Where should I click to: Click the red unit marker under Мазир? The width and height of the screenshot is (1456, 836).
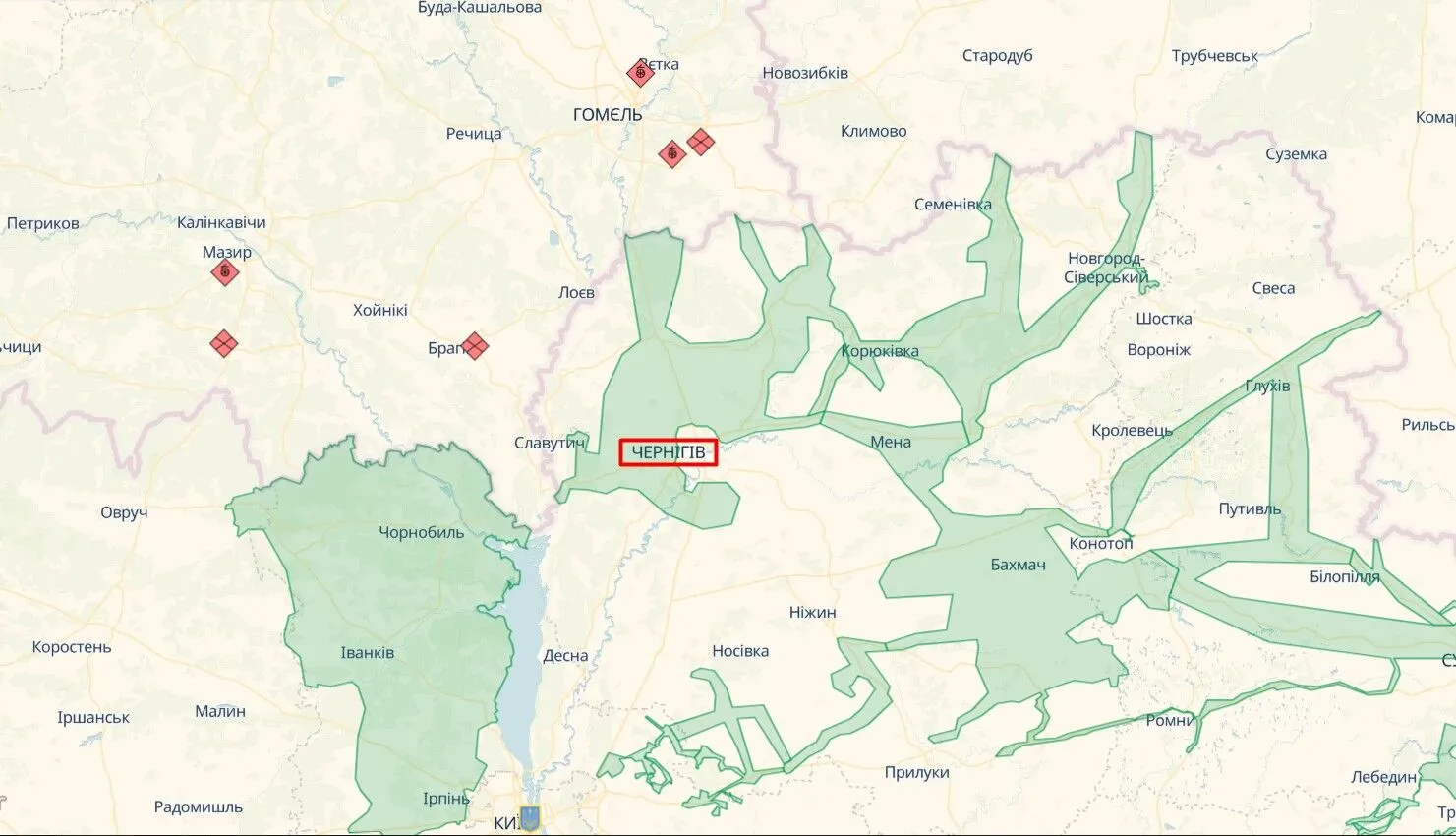click(225, 271)
